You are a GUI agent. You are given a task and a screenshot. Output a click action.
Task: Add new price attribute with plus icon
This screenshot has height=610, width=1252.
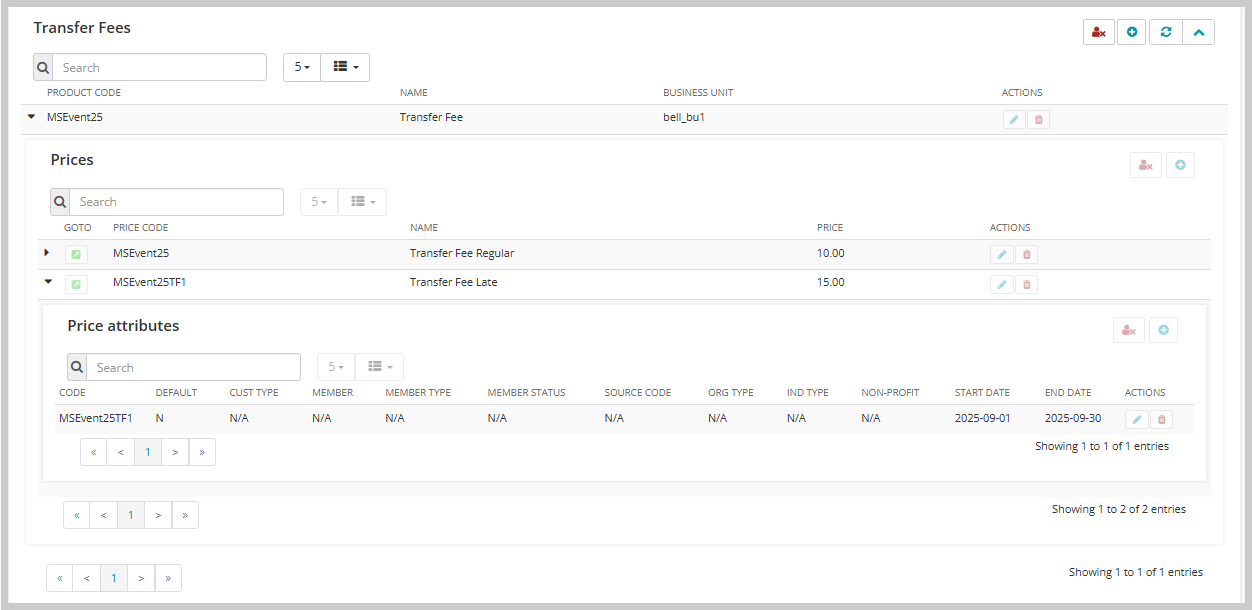[x=1163, y=330]
